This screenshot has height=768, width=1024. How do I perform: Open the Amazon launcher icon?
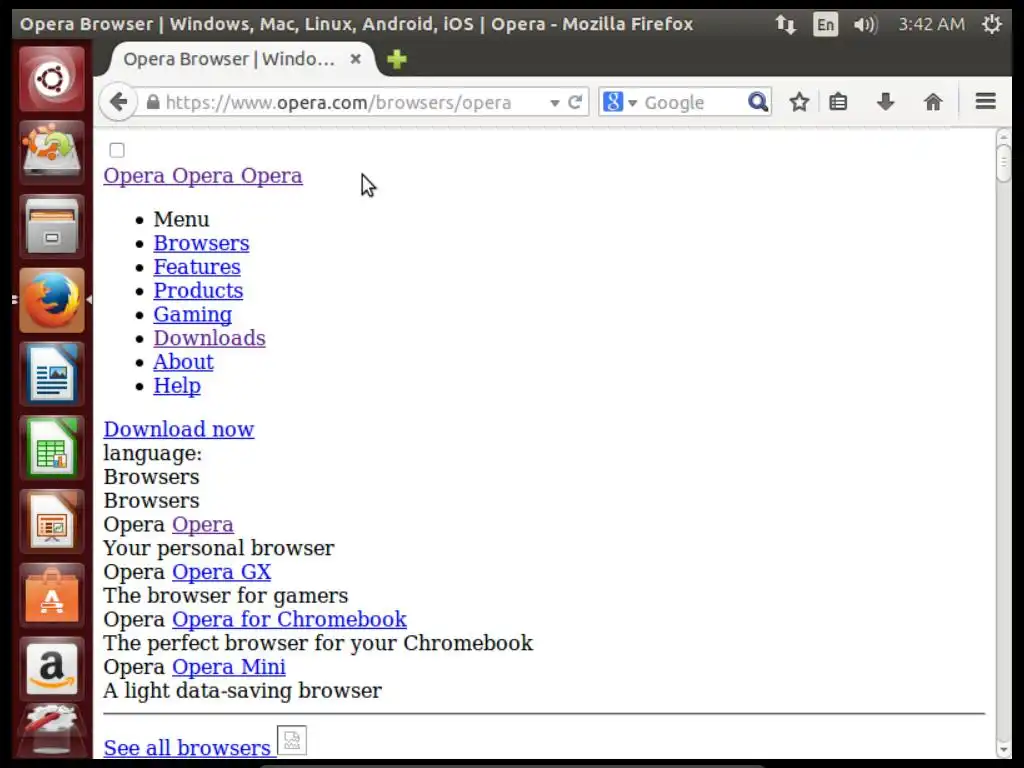[x=52, y=669]
